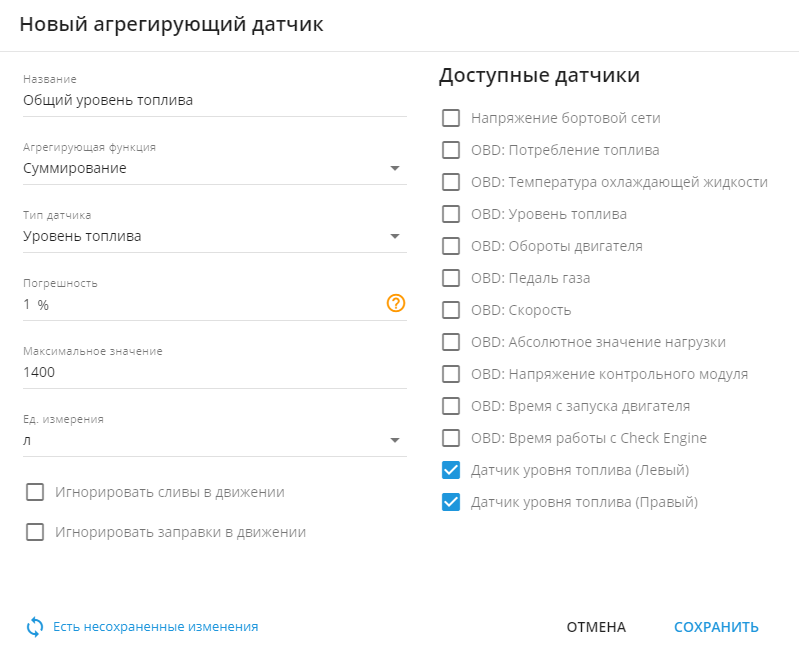
Task: Click the Погрешность percentage field
Action: coord(200,304)
